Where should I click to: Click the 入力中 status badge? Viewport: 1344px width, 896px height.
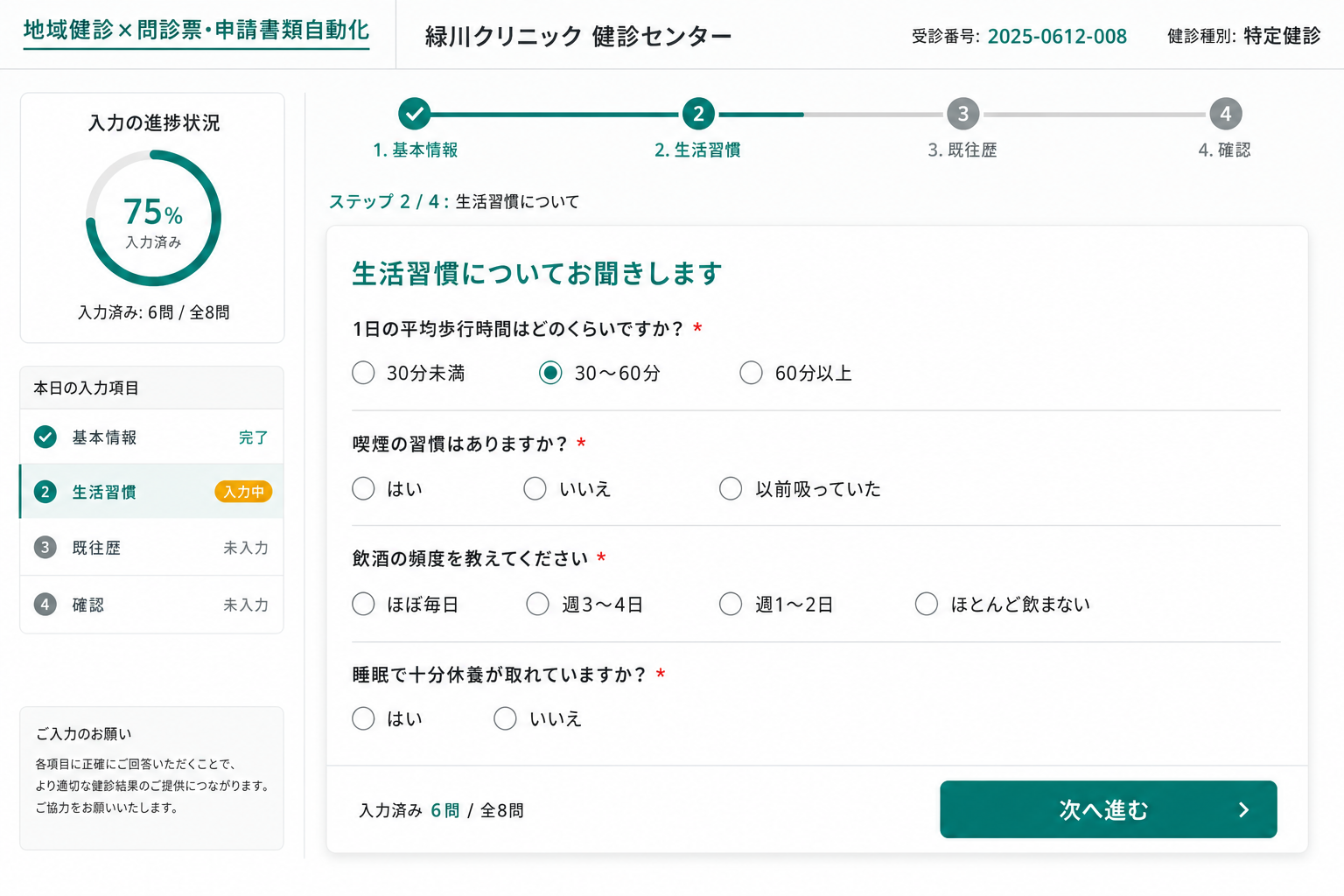coord(243,492)
